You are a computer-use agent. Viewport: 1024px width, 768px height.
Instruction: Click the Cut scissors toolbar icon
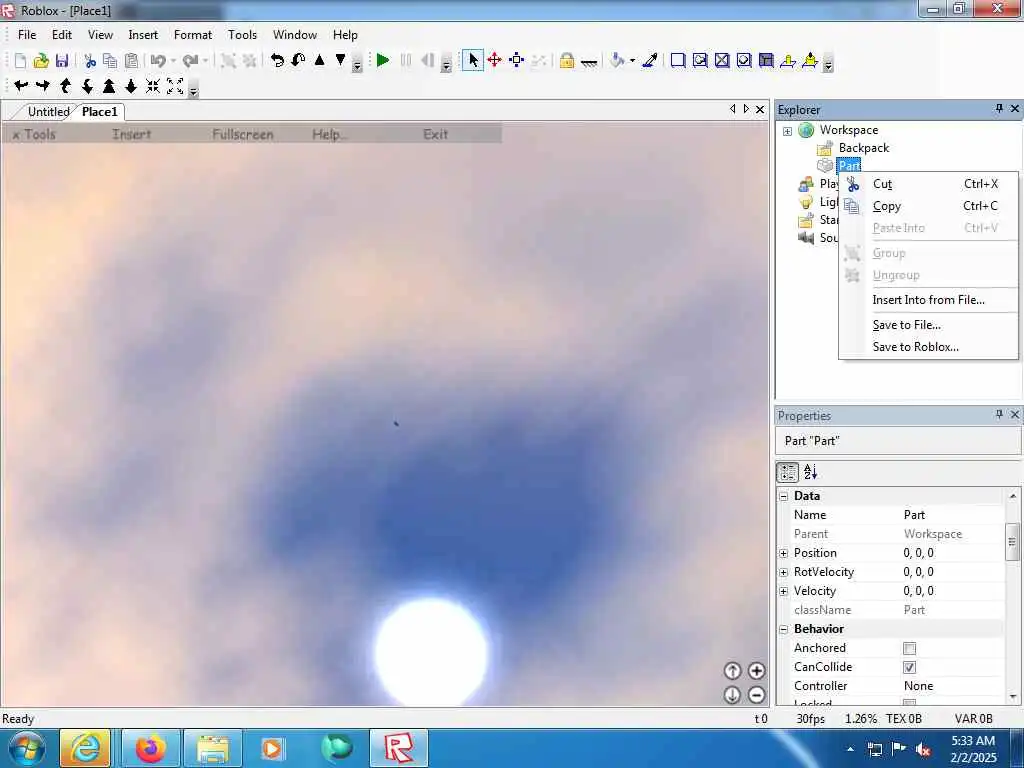pyautogui.click(x=90, y=61)
